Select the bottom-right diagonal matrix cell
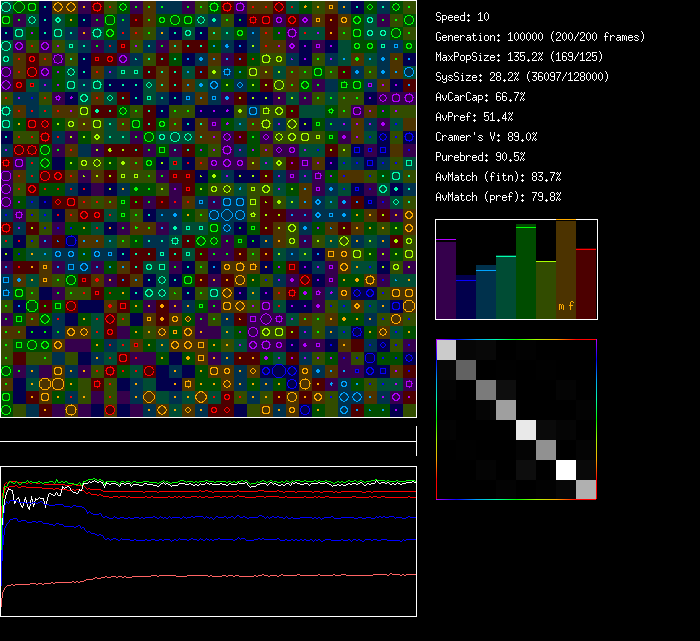The height and width of the screenshot is (641, 700). click(x=586, y=489)
